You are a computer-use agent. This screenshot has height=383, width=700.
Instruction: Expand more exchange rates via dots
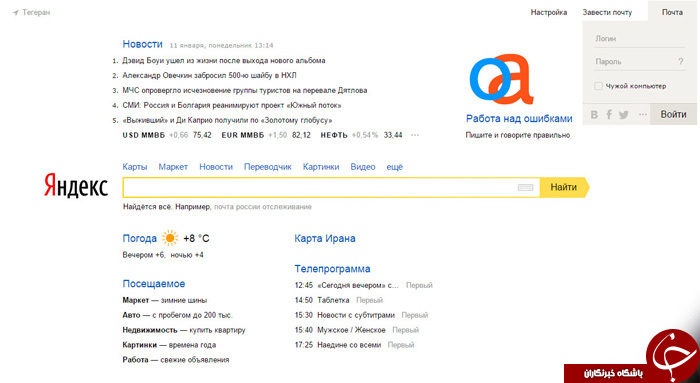(415, 135)
